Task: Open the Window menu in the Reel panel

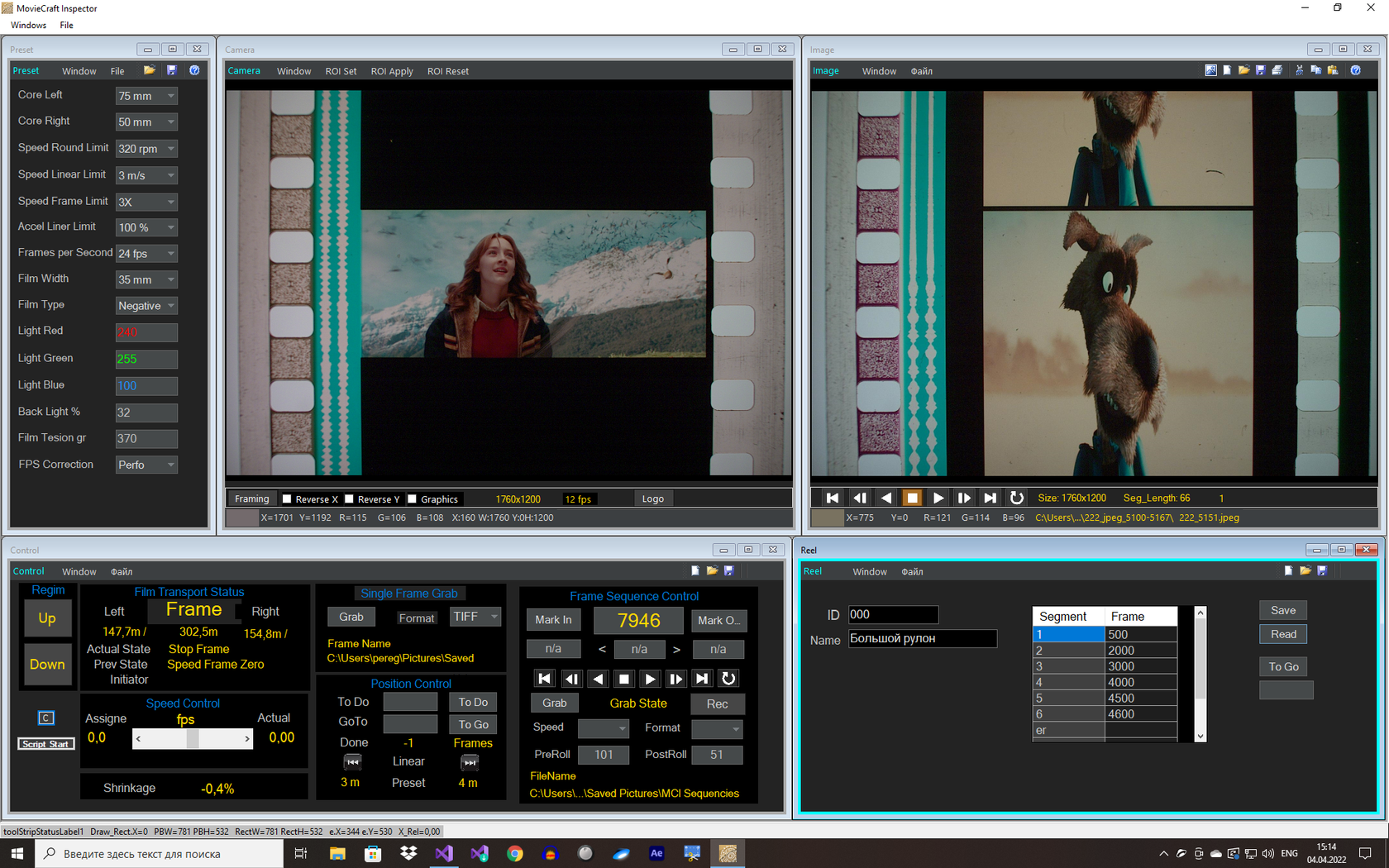Action: [x=870, y=572]
